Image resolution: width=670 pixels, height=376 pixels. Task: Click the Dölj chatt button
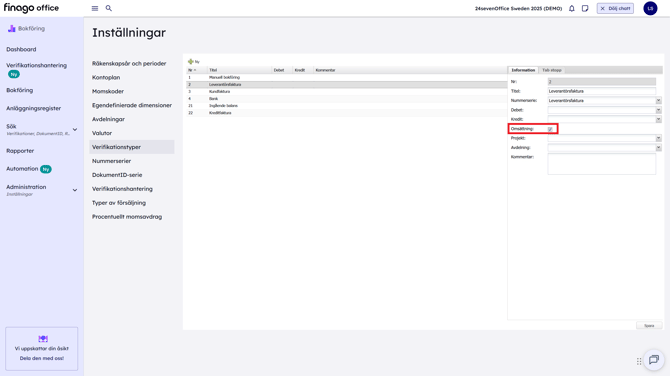pyautogui.click(x=615, y=8)
